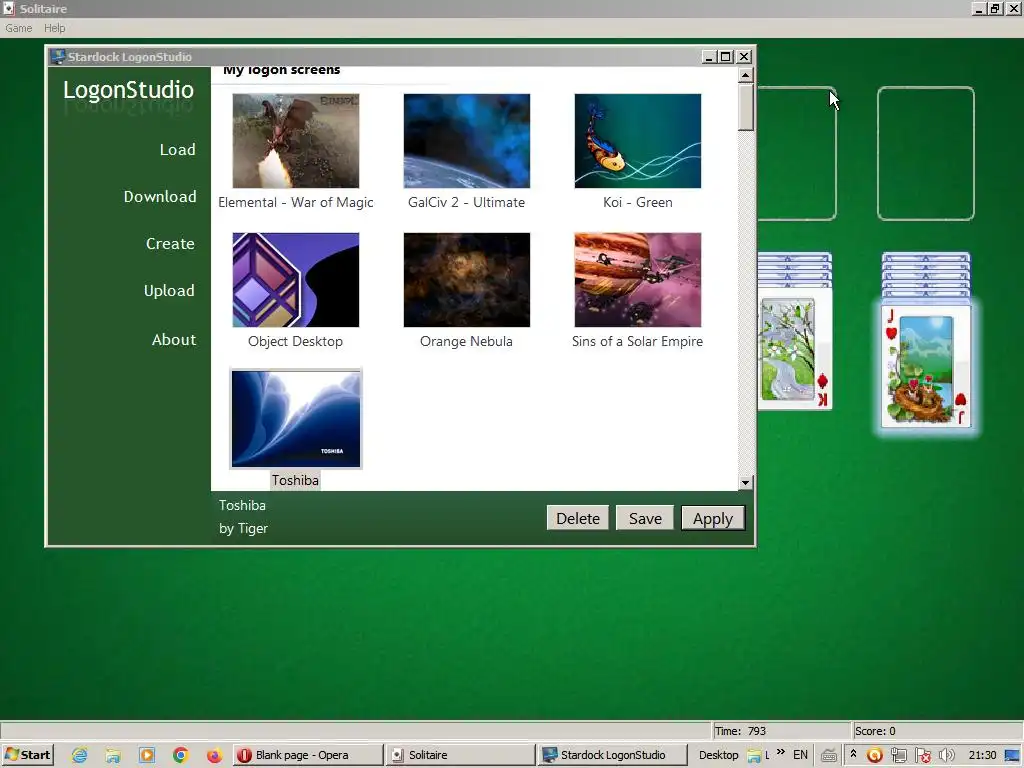
Task: Click the scroll up arrow in logon list
Action: (745, 75)
